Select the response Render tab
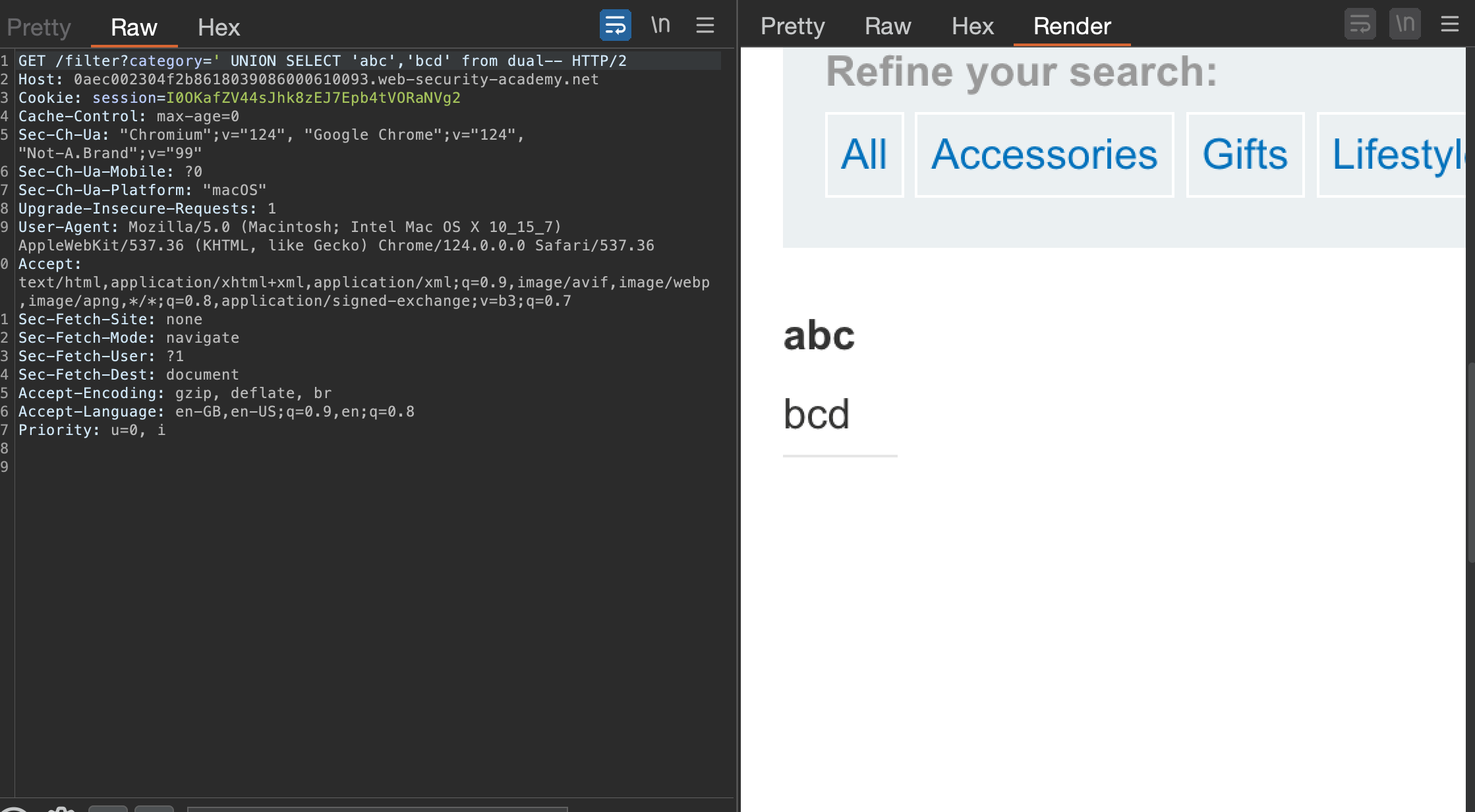This screenshot has height=812, width=1475. pyautogui.click(x=1072, y=26)
